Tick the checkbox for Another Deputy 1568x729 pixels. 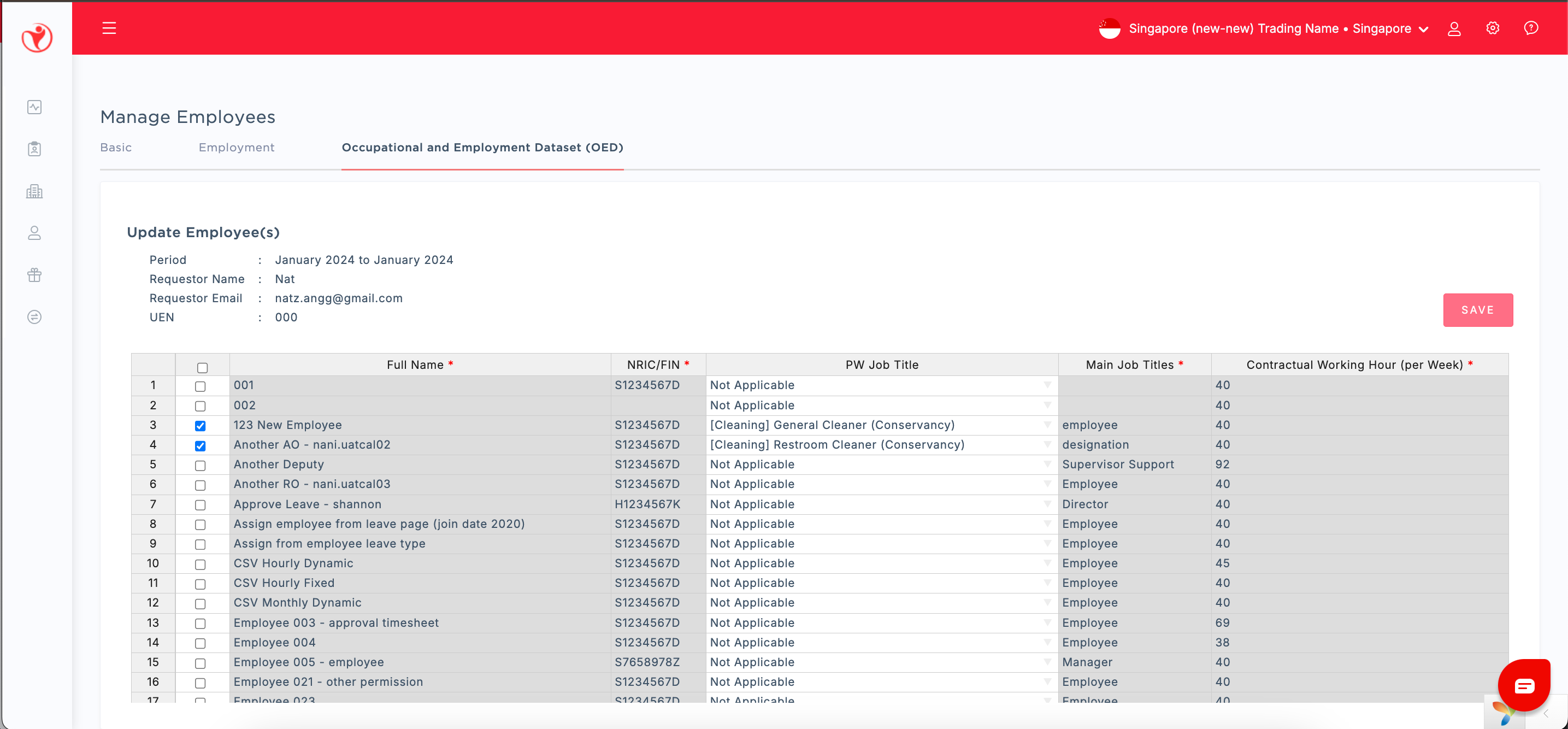pyautogui.click(x=201, y=465)
